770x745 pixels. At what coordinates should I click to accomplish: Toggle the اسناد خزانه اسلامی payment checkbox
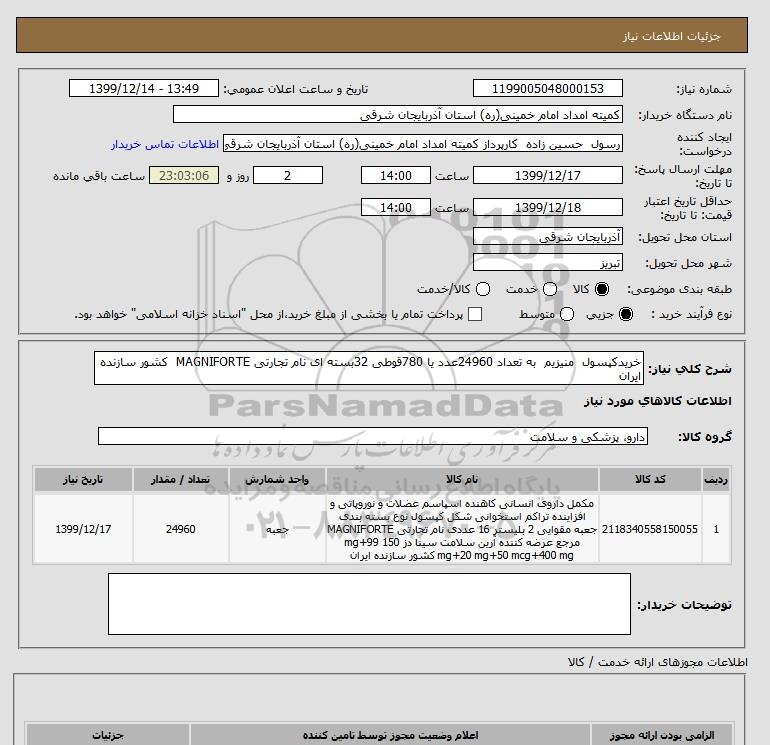(475, 314)
